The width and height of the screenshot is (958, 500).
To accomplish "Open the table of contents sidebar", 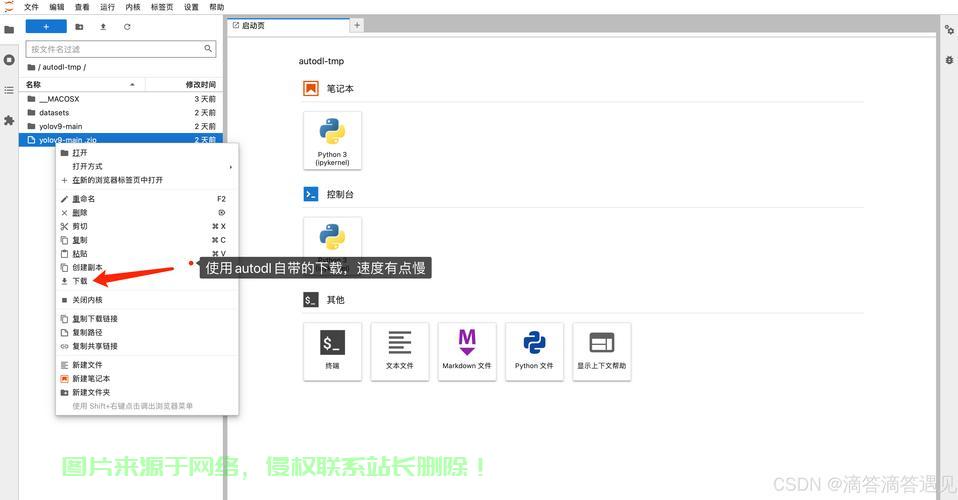I will pos(9,90).
